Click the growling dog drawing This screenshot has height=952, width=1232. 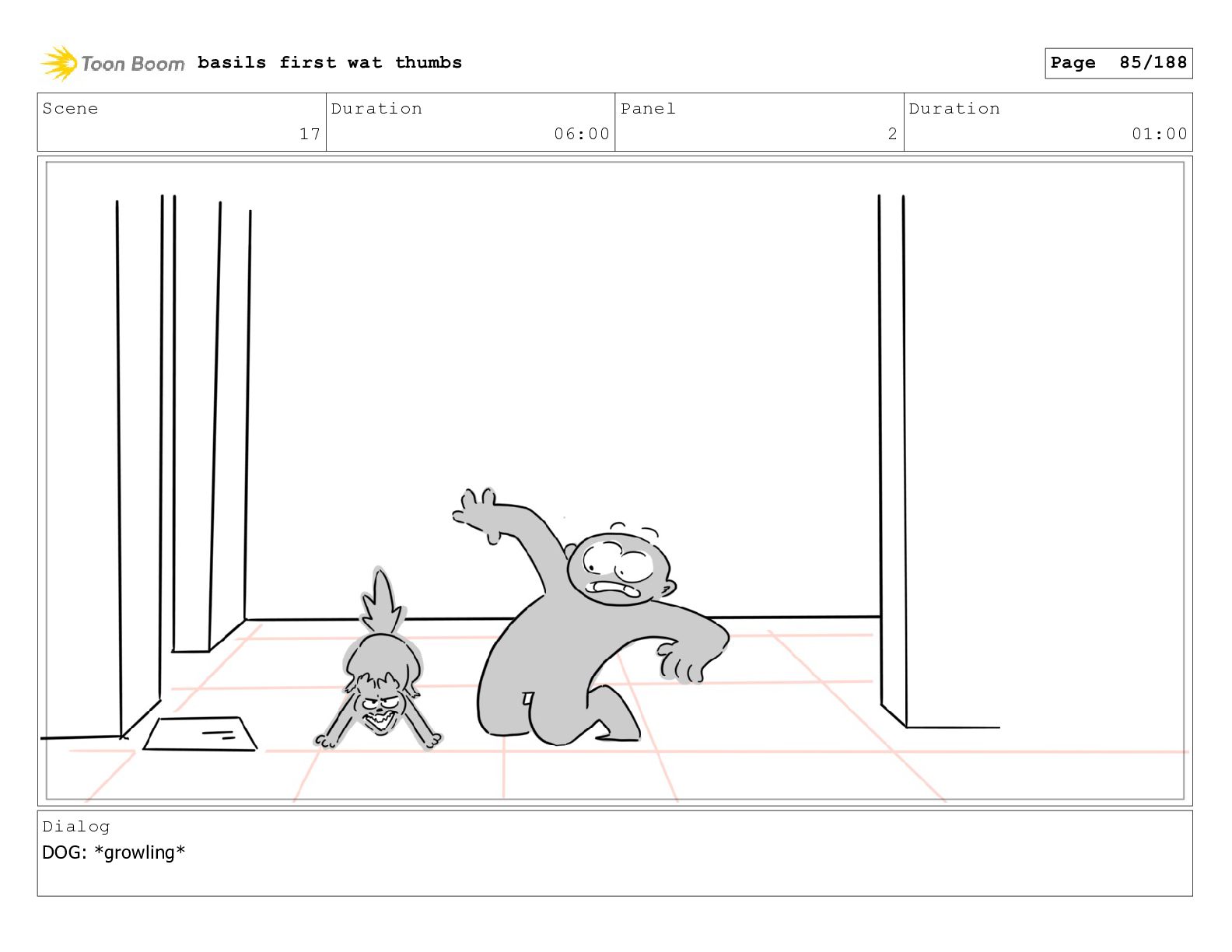click(x=380, y=660)
